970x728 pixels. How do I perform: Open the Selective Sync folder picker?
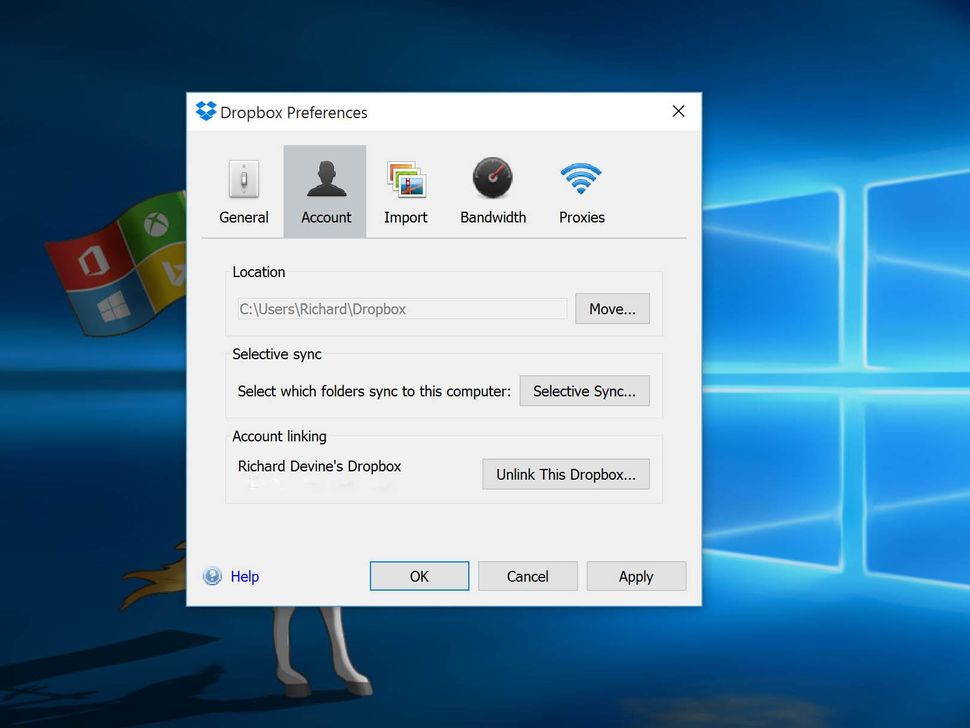point(584,390)
